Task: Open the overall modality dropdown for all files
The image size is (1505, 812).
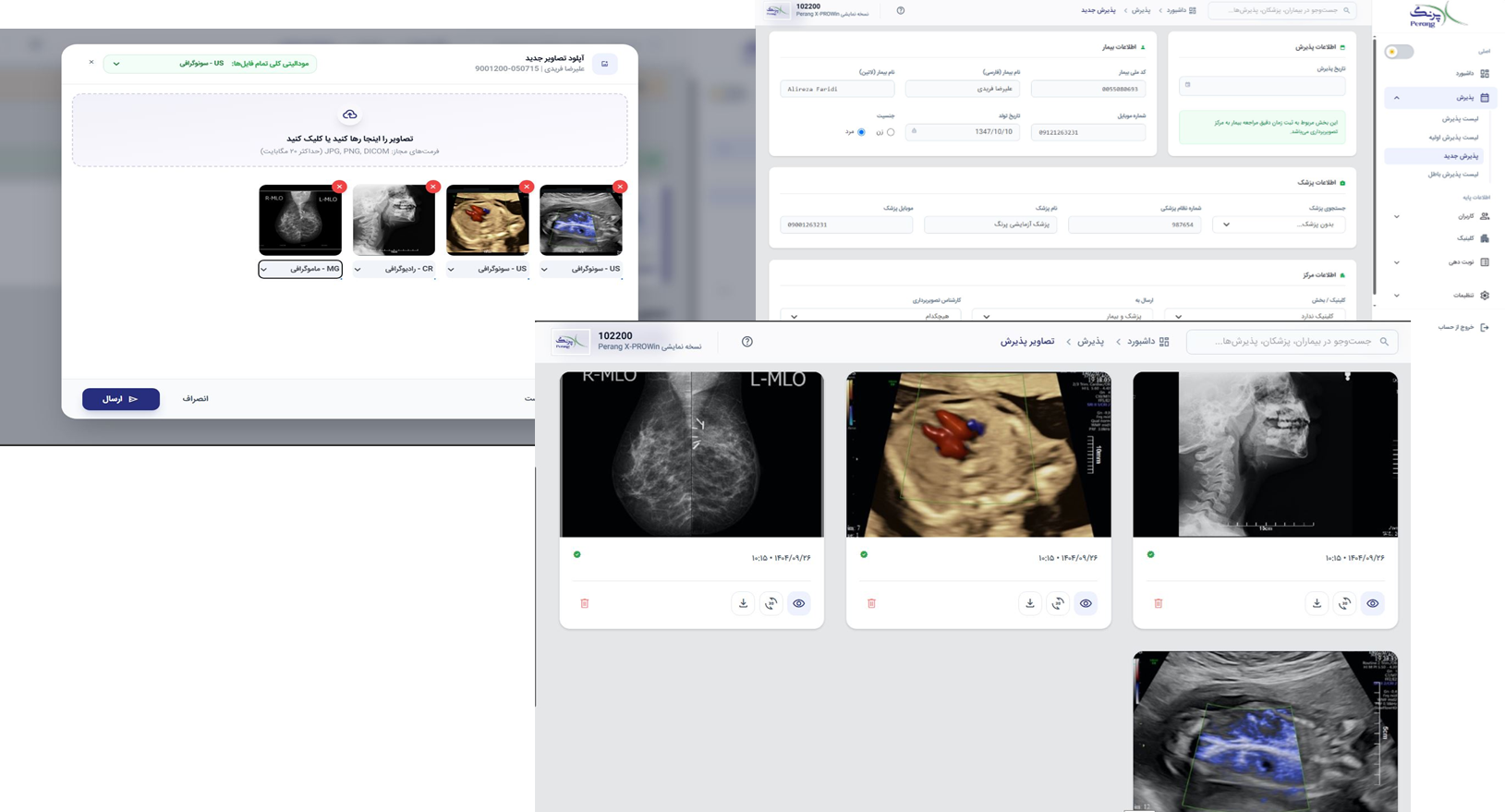Action: point(210,64)
